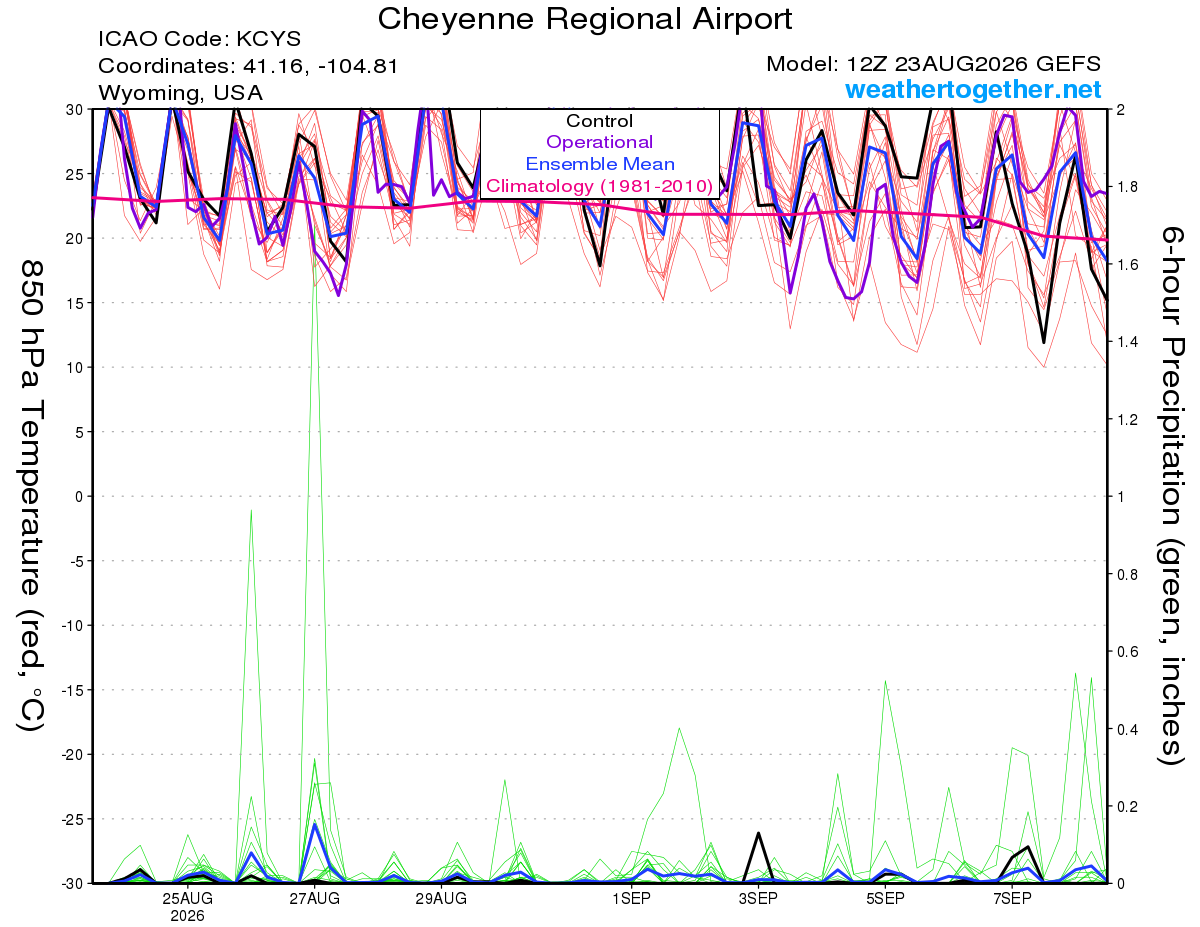This screenshot has width=1200, height=927.
Task: Click the '-25' temperature axis tick label
Action: tap(73, 819)
